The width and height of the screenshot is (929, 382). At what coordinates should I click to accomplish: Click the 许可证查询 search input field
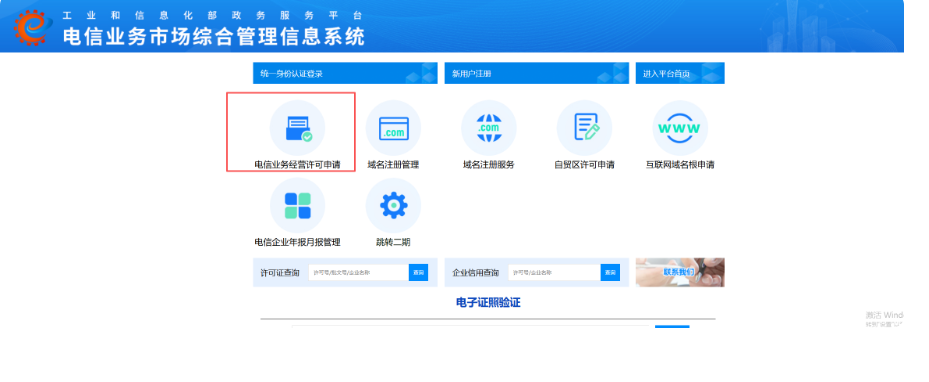pyautogui.click(x=359, y=272)
